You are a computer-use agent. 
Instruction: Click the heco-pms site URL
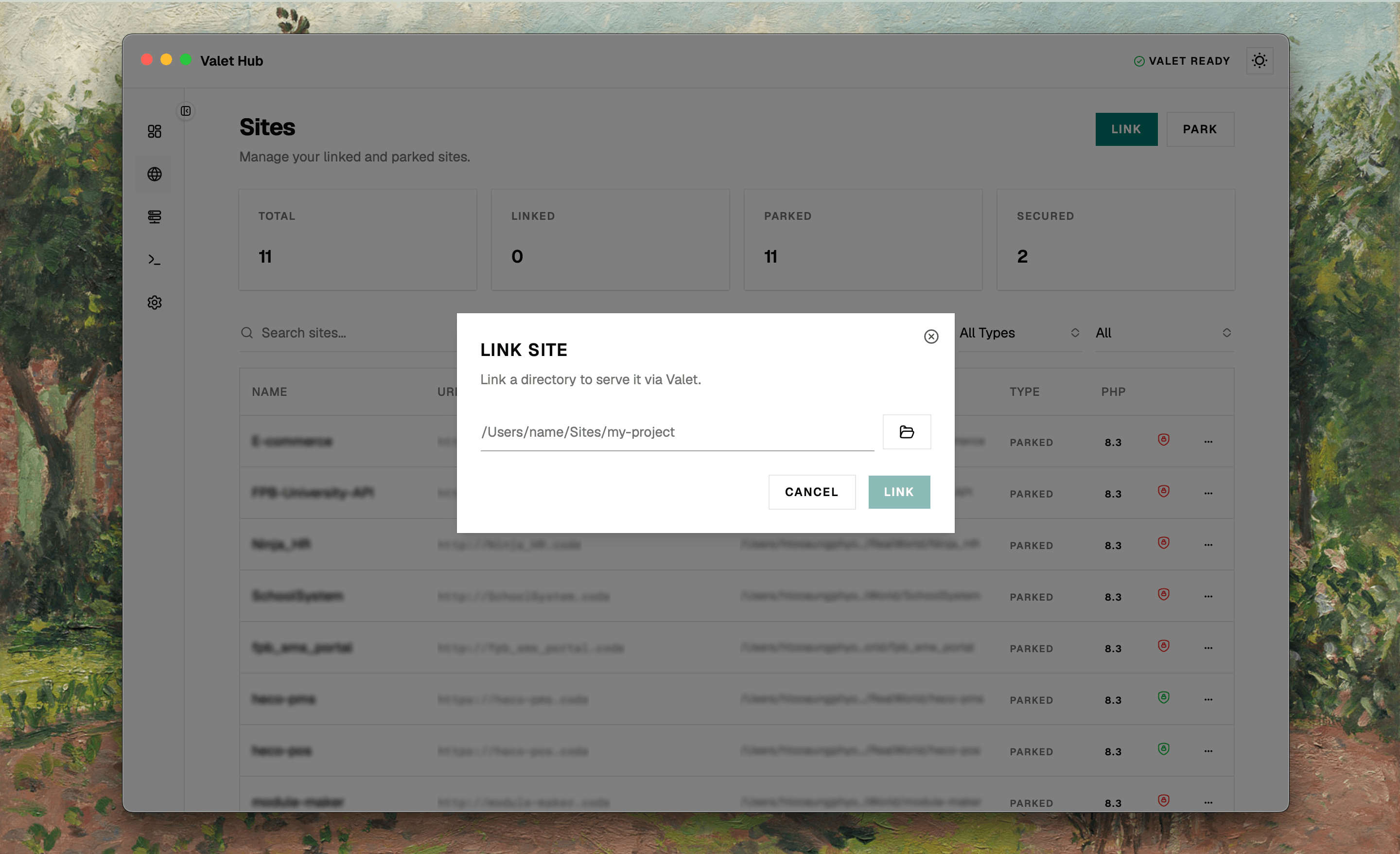point(512,699)
